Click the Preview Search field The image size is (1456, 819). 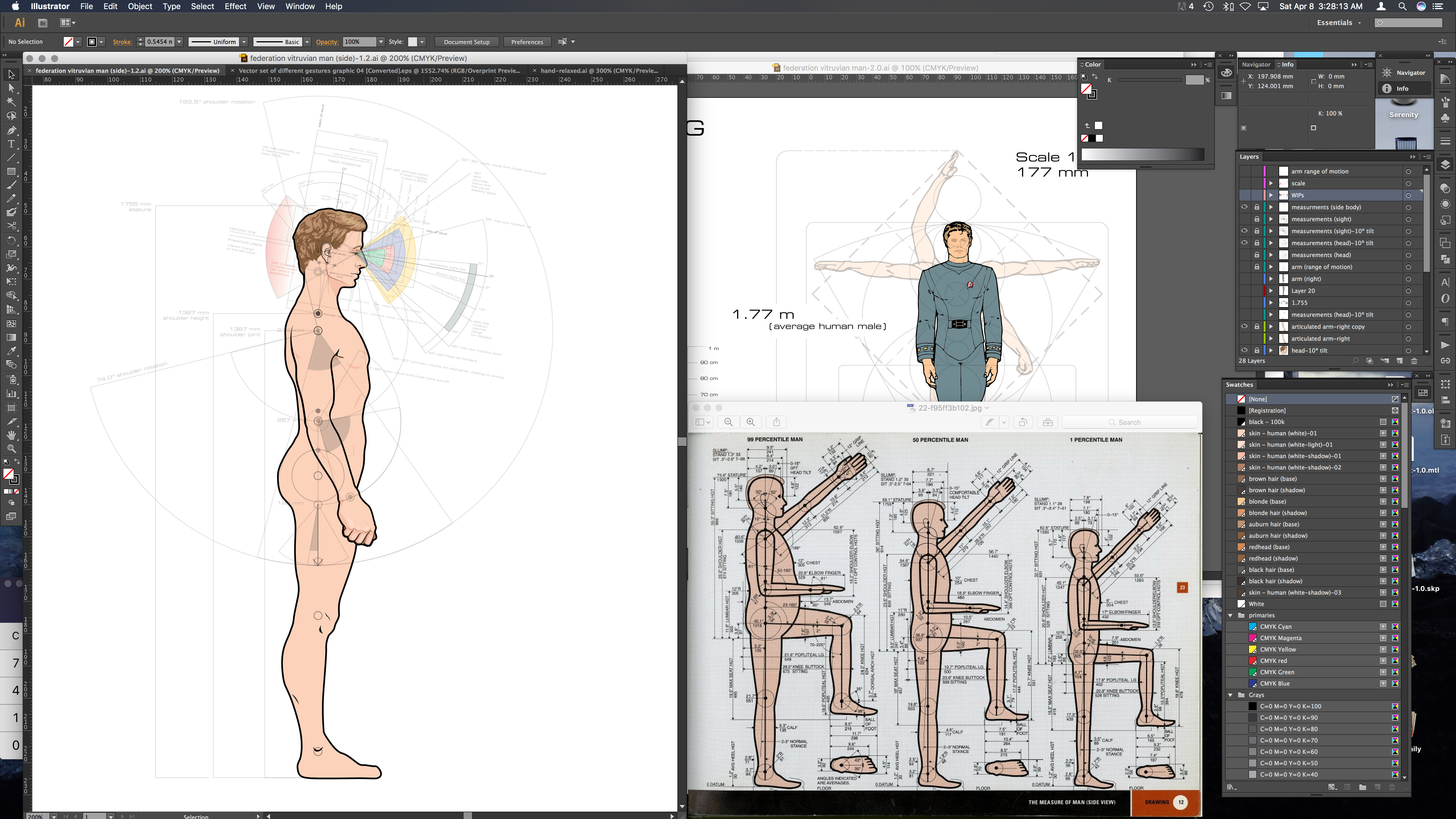click(1129, 422)
